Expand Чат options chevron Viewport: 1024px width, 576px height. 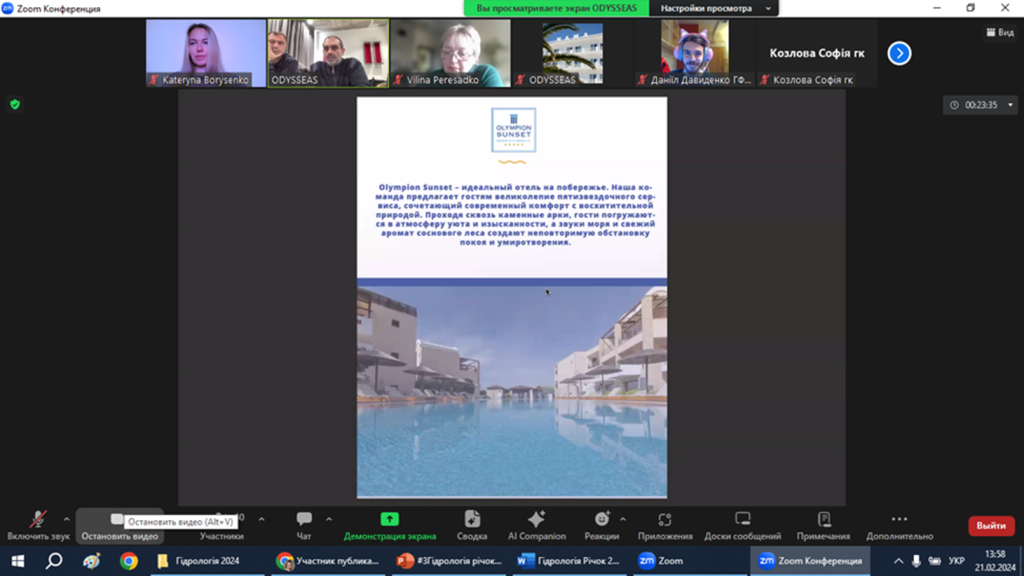click(329, 519)
